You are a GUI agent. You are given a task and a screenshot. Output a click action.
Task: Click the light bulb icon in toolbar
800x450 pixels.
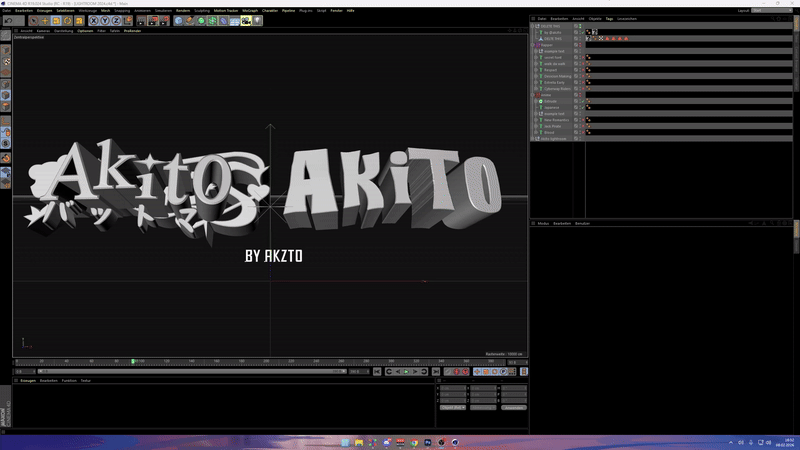(257, 20)
